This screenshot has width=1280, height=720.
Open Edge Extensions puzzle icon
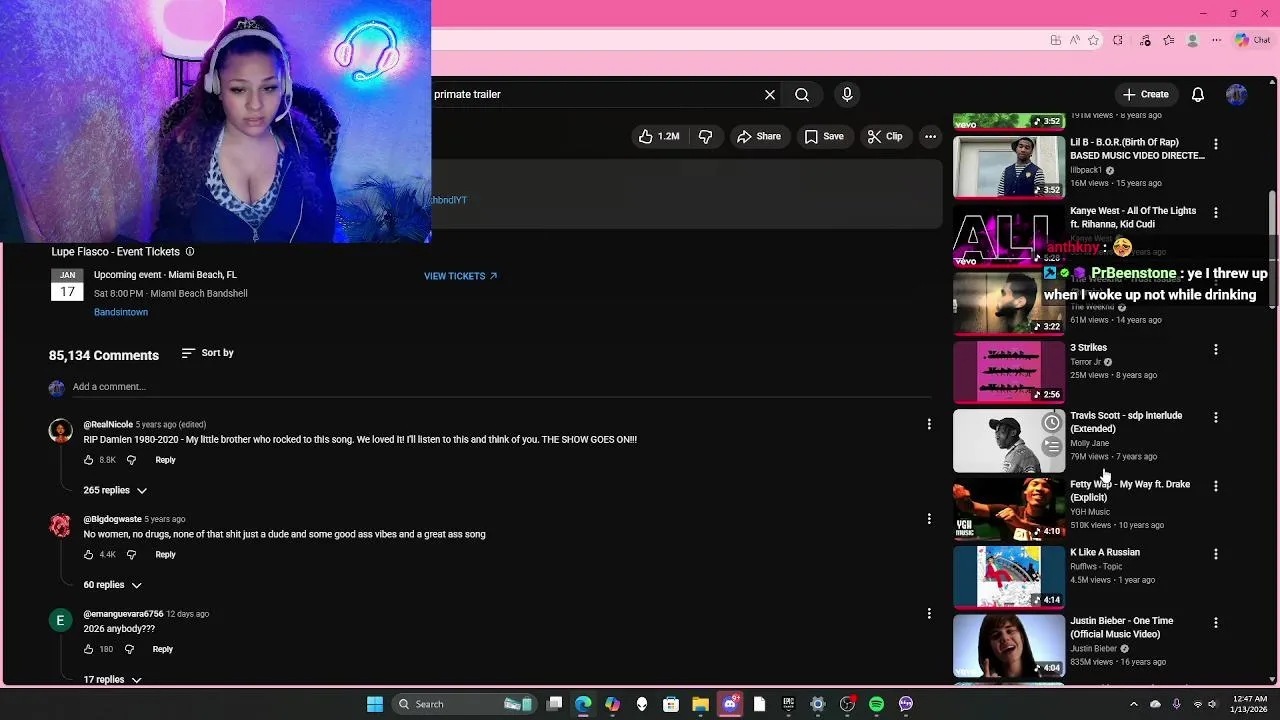coord(1118,40)
